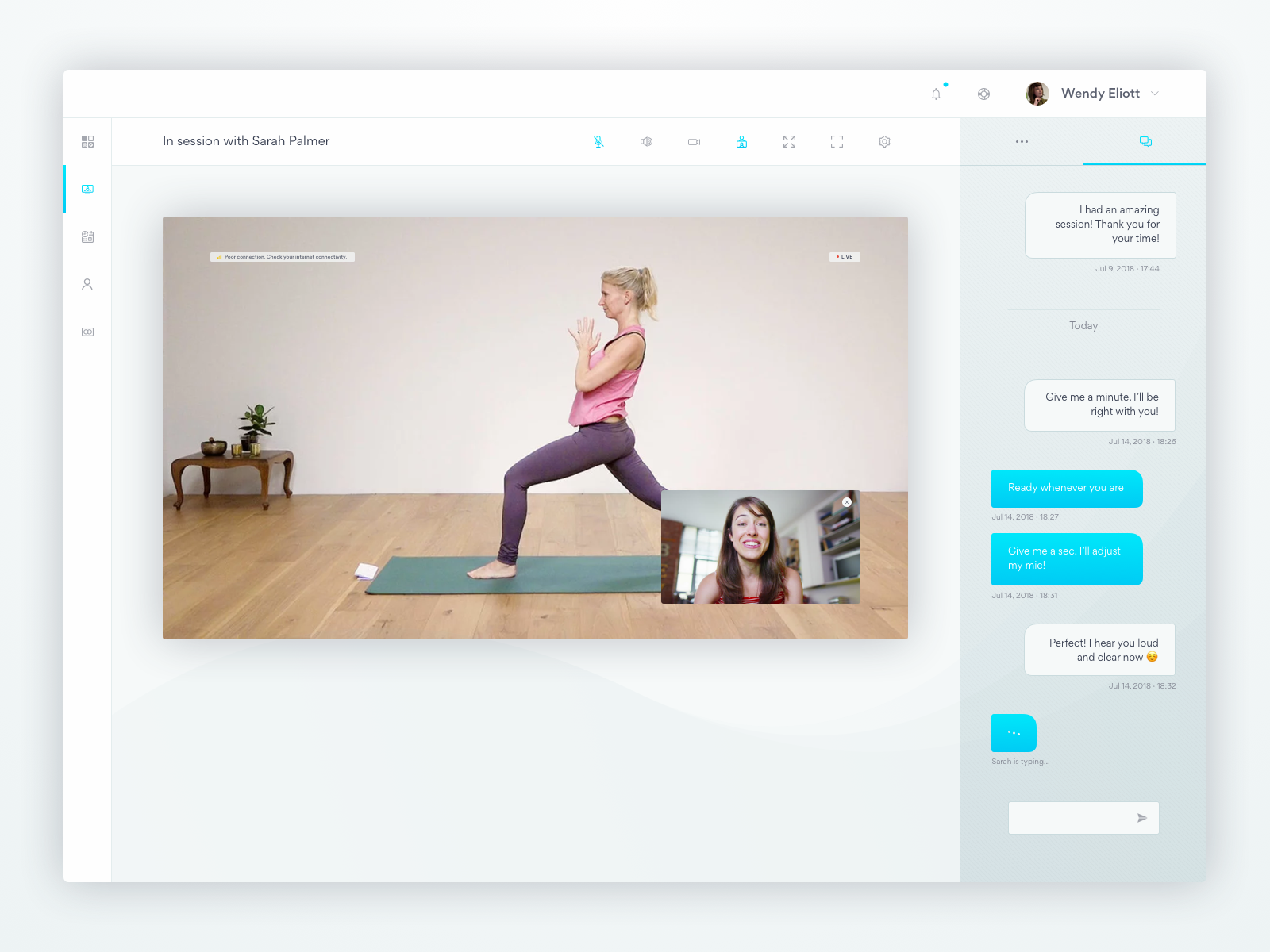Click the Wendy Eliott name label
The image size is (1270, 952).
click(1100, 94)
